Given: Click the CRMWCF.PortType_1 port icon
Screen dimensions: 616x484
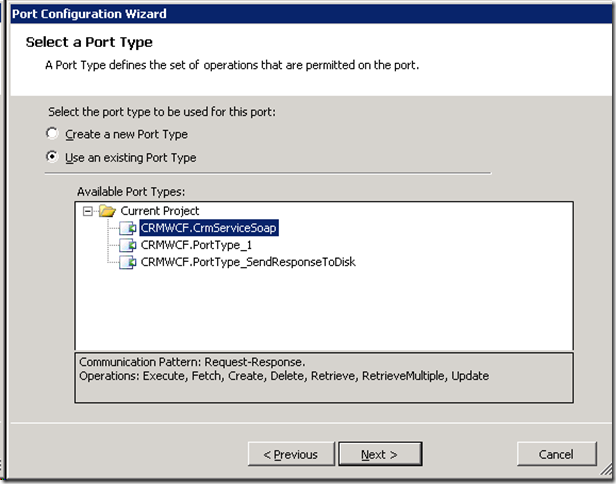Looking at the screenshot, I should coord(127,245).
